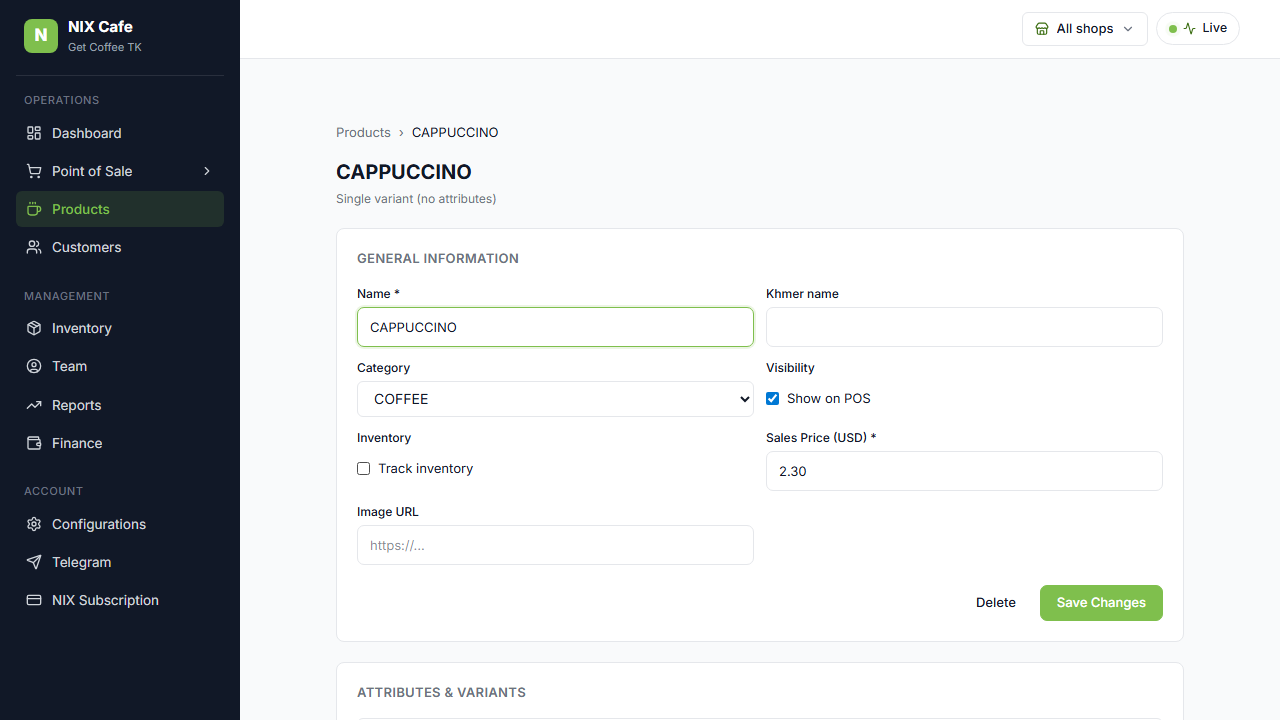This screenshot has width=1280, height=720.
Task: Click the Products breadcrumb link
Action: (x=363, y=132)
